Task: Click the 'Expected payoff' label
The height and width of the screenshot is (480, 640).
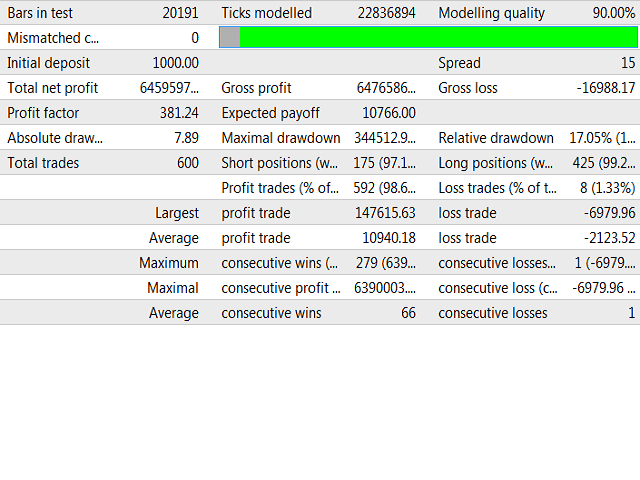Action: click(x=270, y=113)
